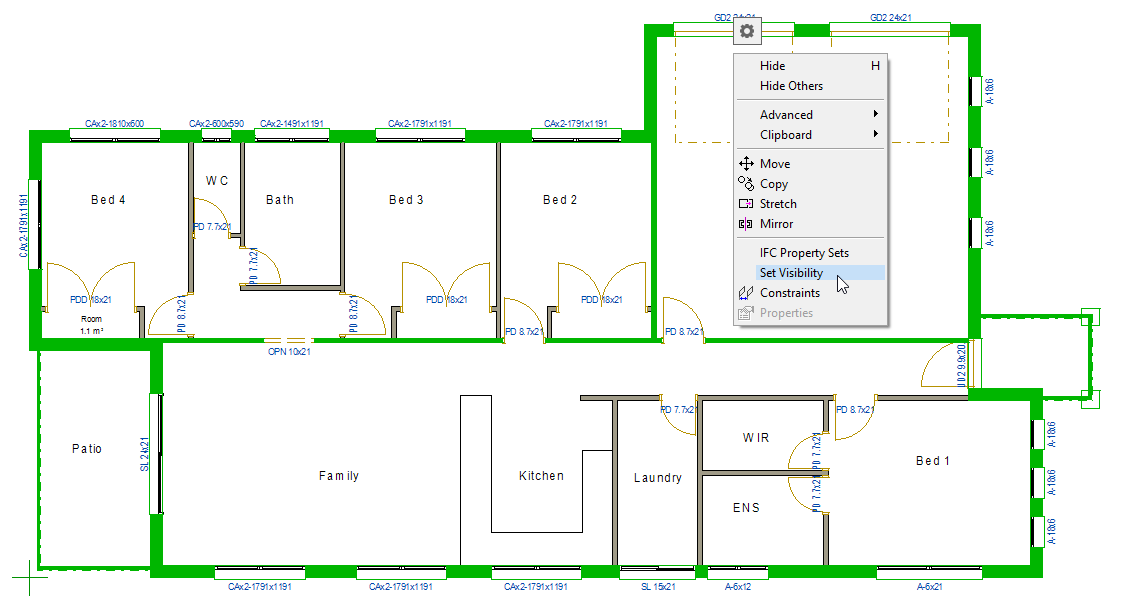Screen dimensions: 1125x607
Task: Expand the Clipboard submenu
Action: click(785, 134)
